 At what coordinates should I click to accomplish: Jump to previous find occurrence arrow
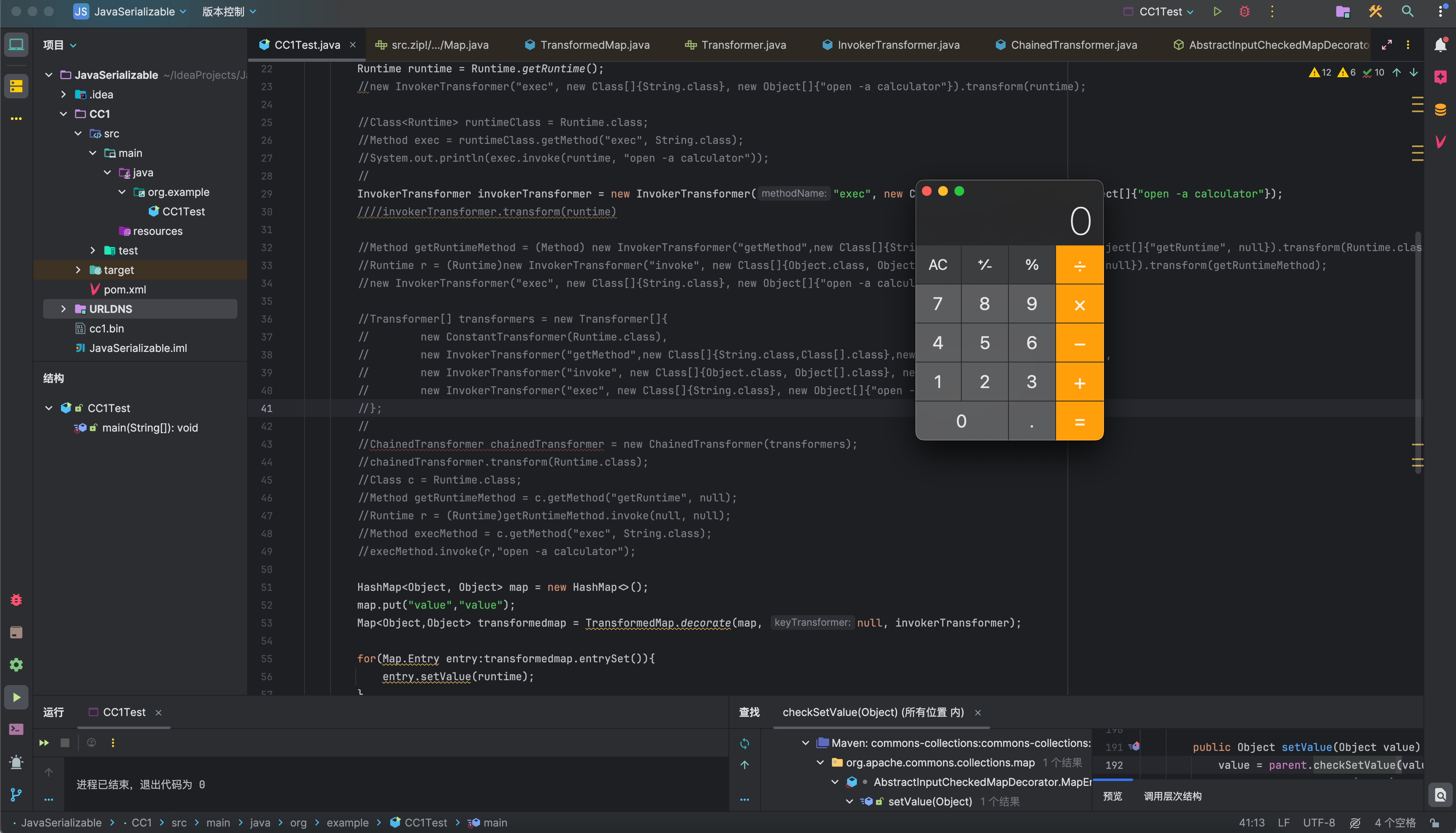point(744,766)
